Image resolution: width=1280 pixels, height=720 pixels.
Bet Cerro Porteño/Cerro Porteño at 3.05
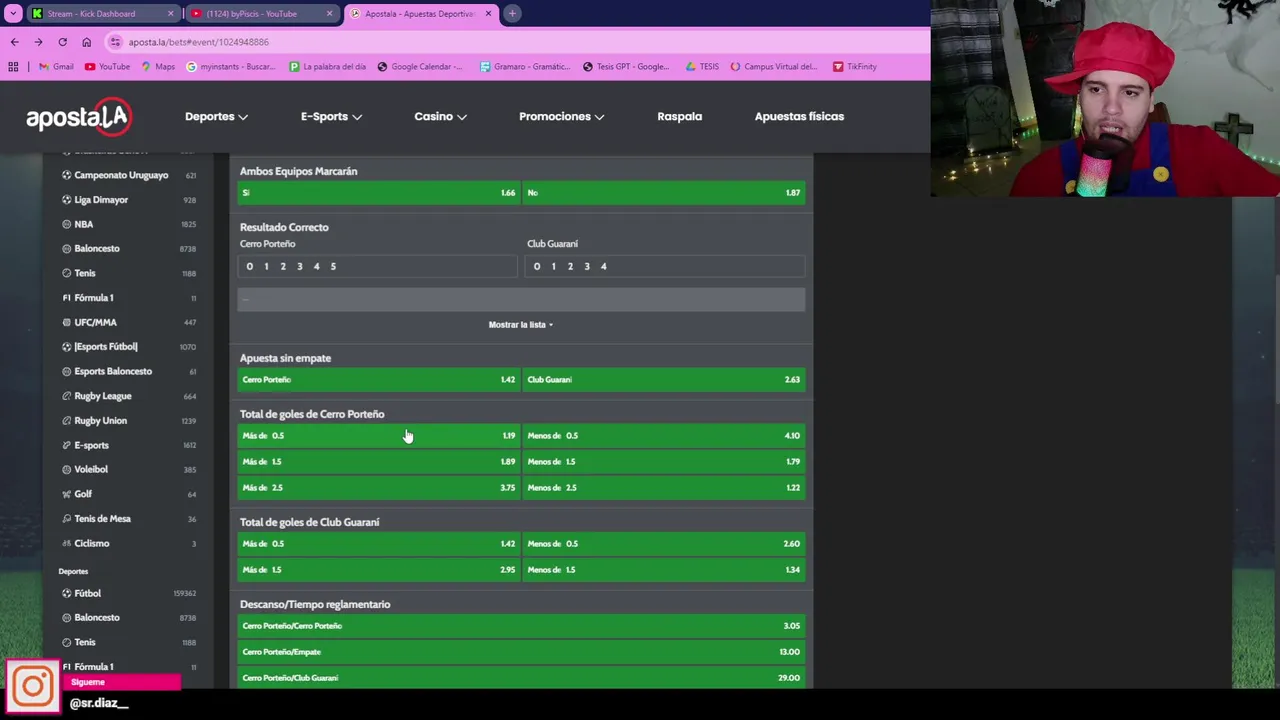521,626
